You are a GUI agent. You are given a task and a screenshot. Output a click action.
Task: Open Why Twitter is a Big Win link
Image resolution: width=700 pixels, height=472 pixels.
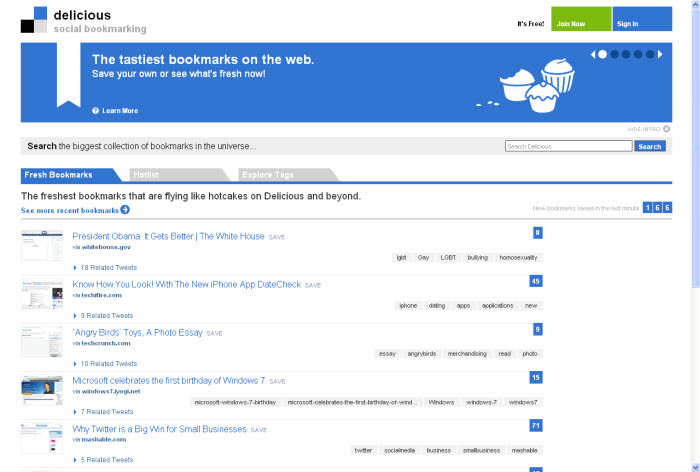tap(159, 429)
